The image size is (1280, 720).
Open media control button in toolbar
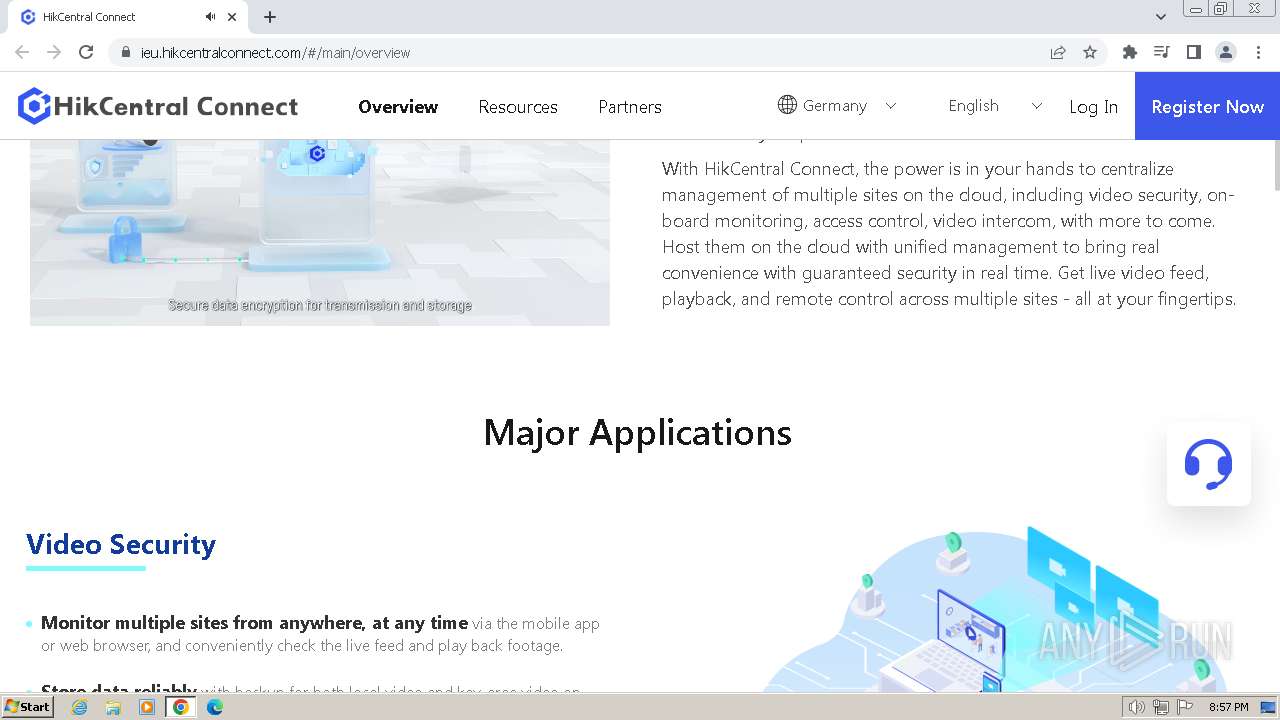pos(1162,52)
